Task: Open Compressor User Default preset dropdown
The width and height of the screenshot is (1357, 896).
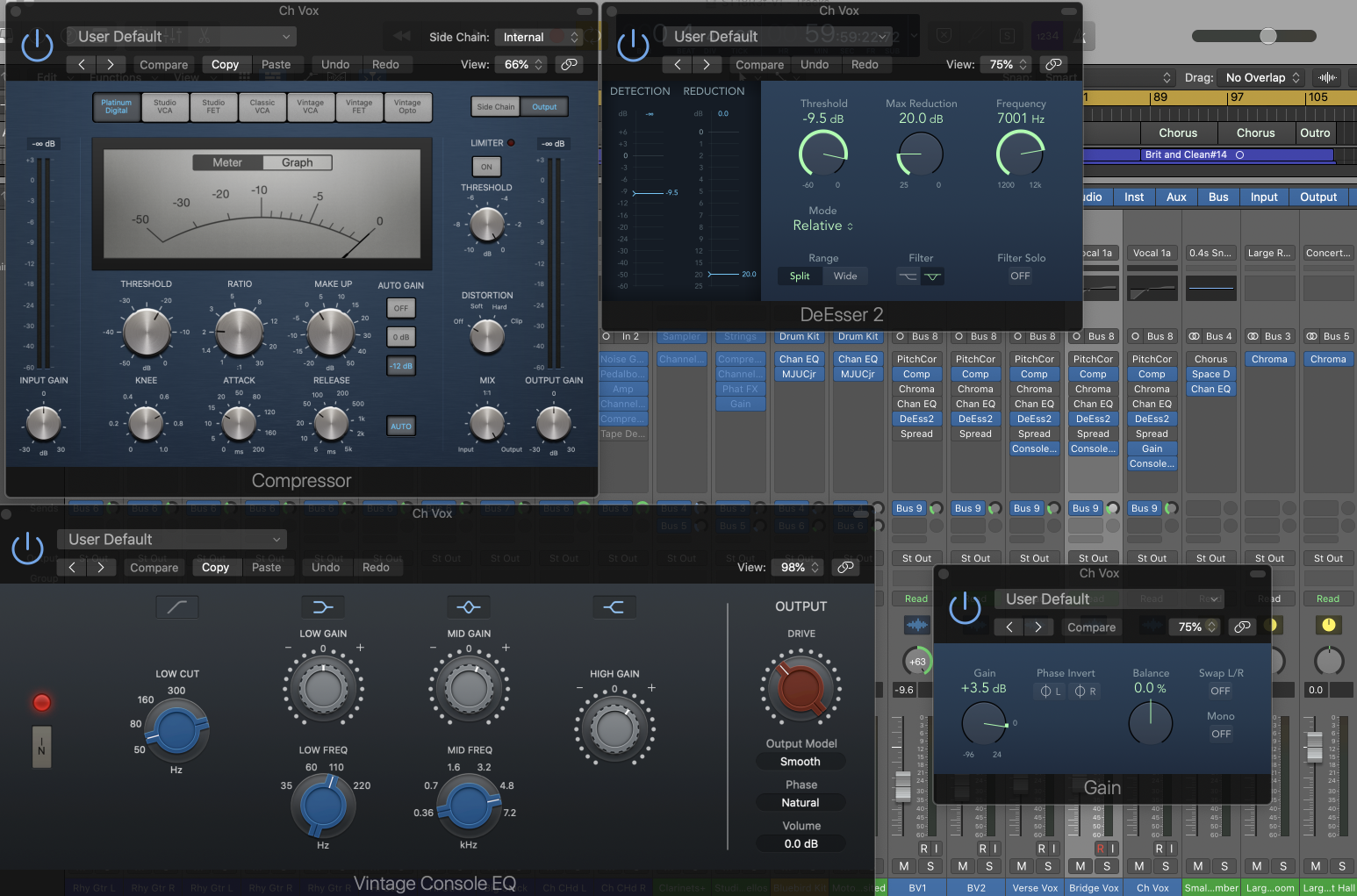Action: (182, 37)
